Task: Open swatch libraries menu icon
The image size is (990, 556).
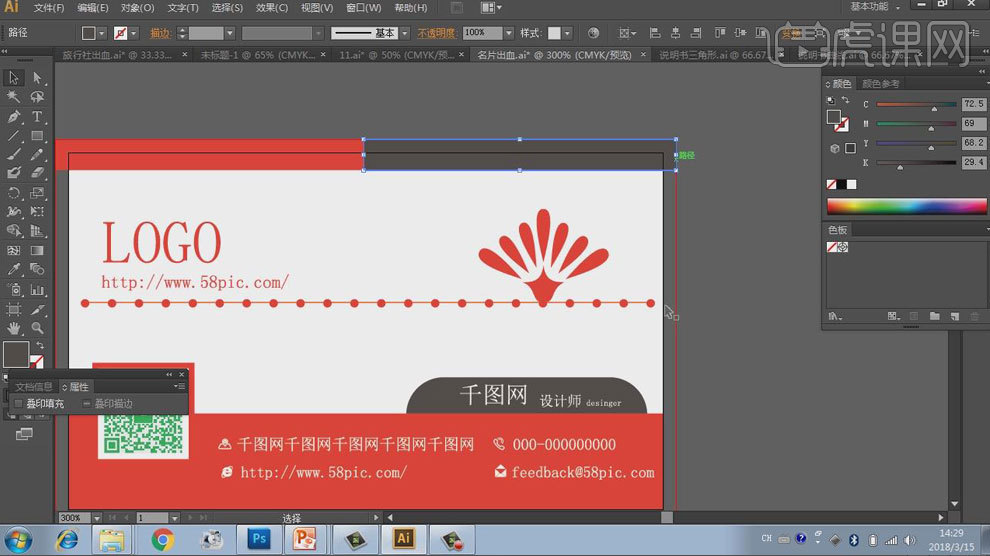Action: 835,316
